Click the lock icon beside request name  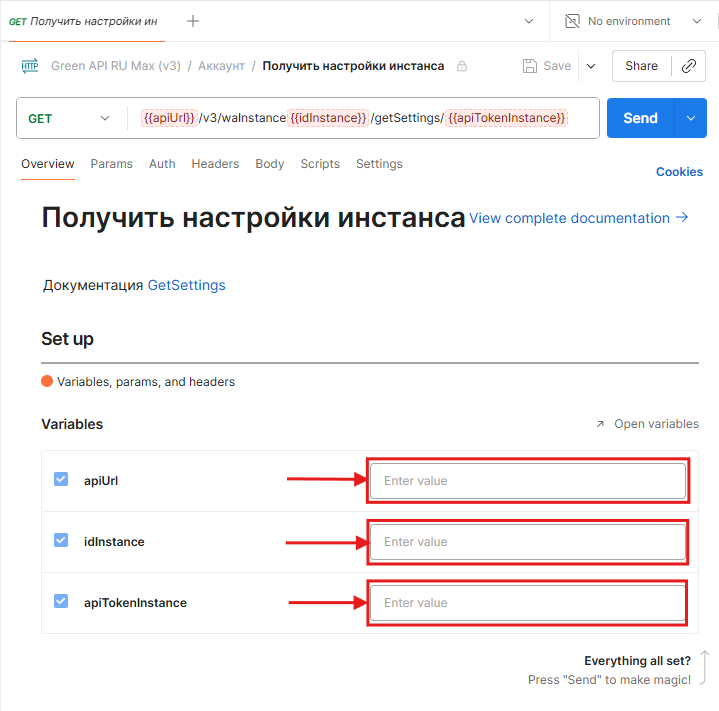pos(462,66)
